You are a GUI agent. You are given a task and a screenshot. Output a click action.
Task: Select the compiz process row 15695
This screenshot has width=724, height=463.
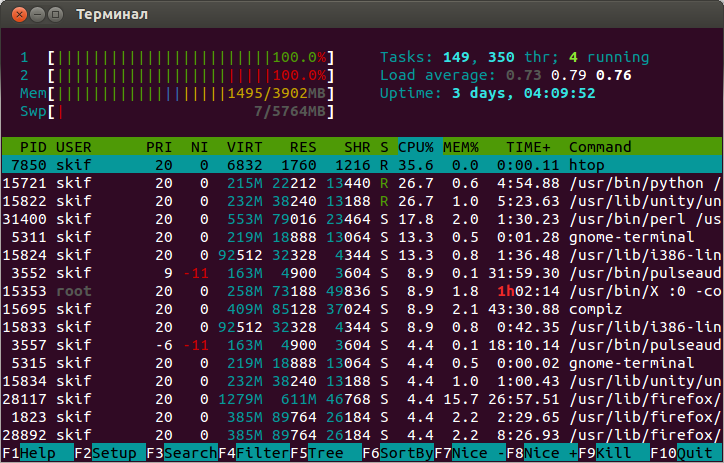coord(362,309)
